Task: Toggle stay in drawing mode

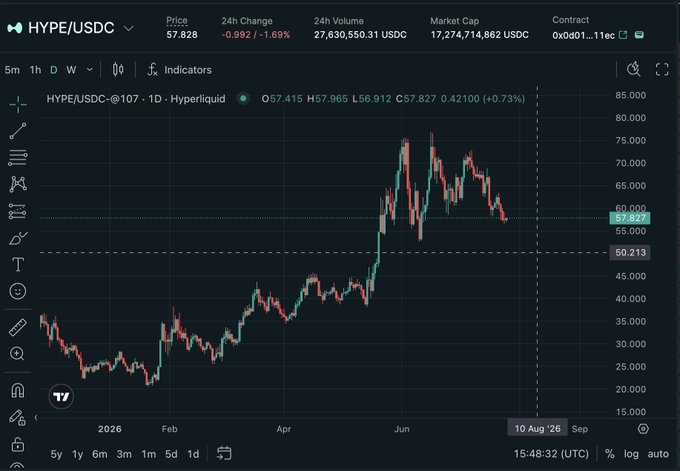Action: click(x=17, y=417)
